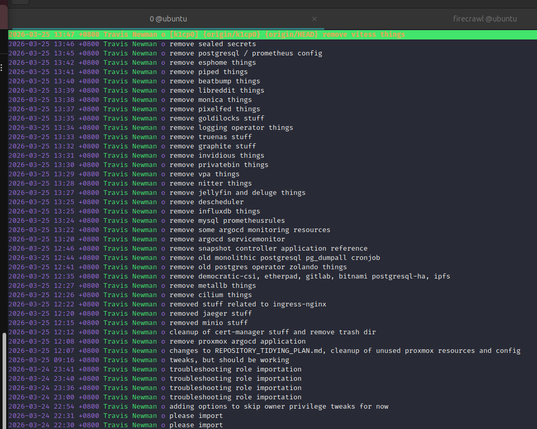Select commit "tweaks, but should be working"

(273, 360)
